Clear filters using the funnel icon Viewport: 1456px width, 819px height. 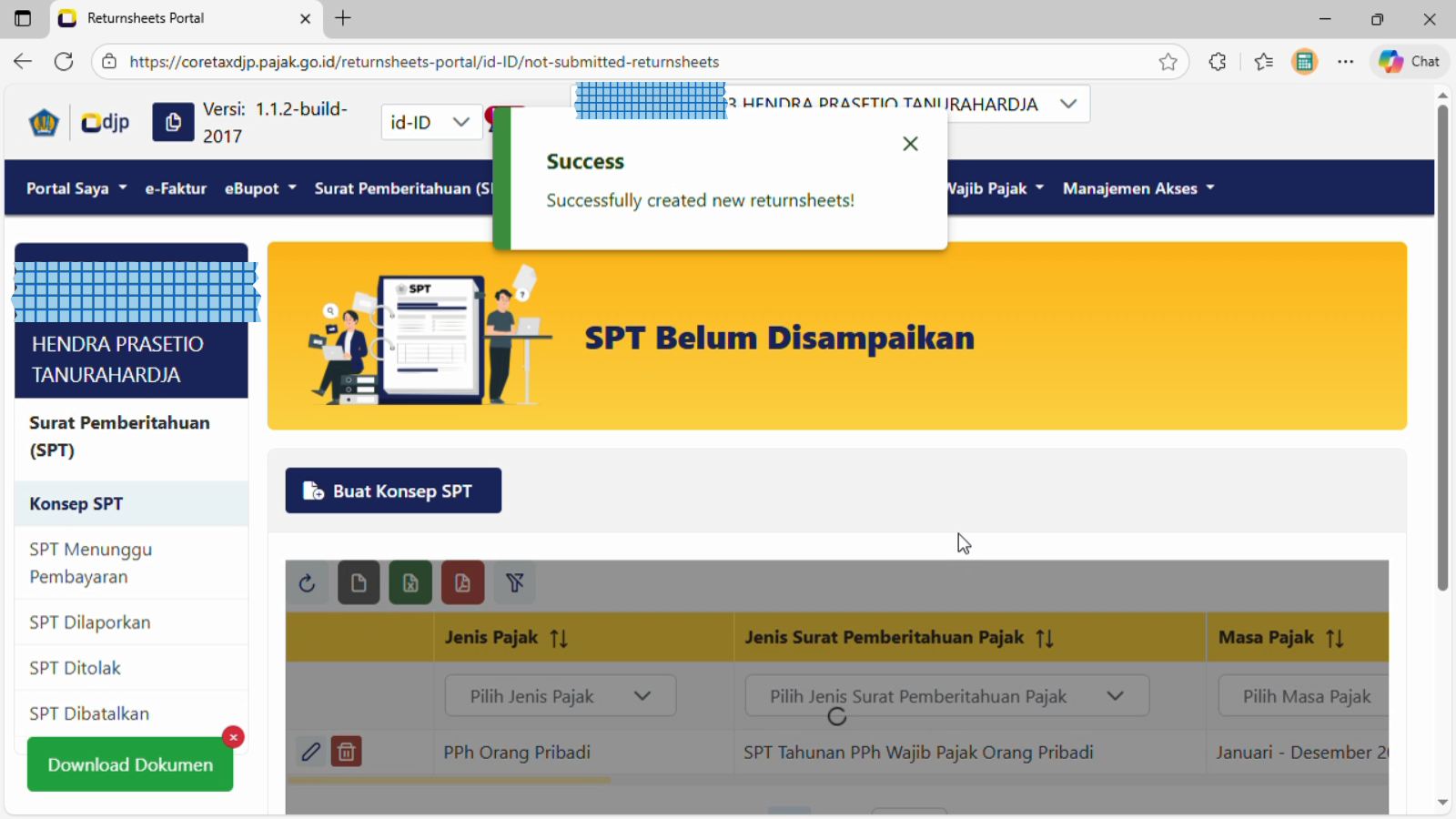[515, 583]
